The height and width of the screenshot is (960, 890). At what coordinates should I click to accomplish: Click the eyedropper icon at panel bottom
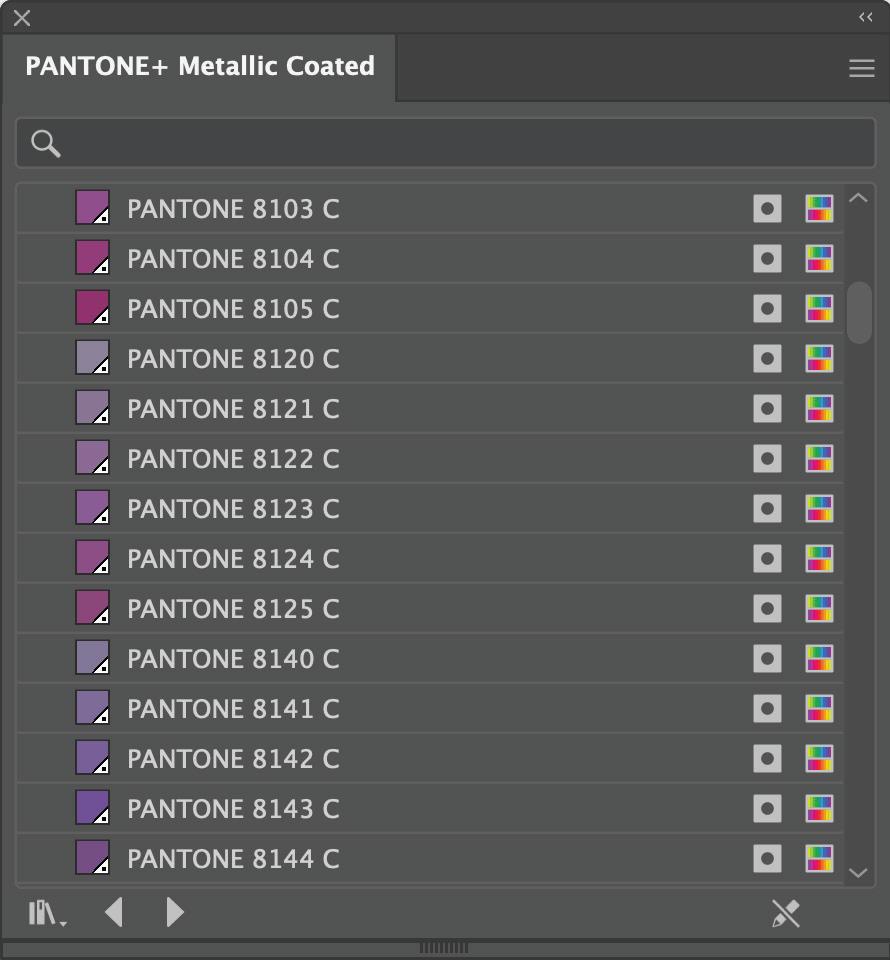pos(786,913)
